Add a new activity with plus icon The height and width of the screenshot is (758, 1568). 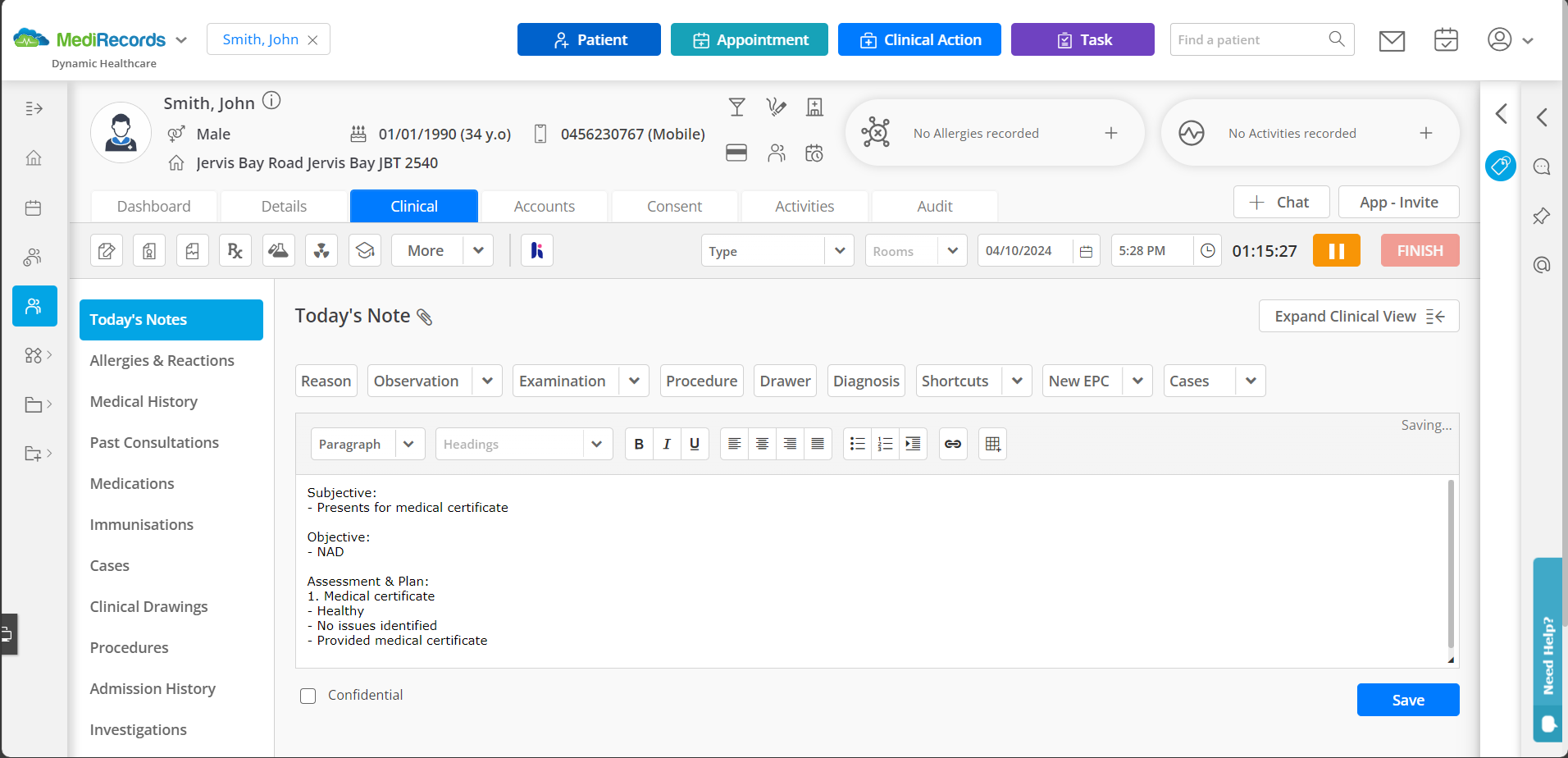1426,133
